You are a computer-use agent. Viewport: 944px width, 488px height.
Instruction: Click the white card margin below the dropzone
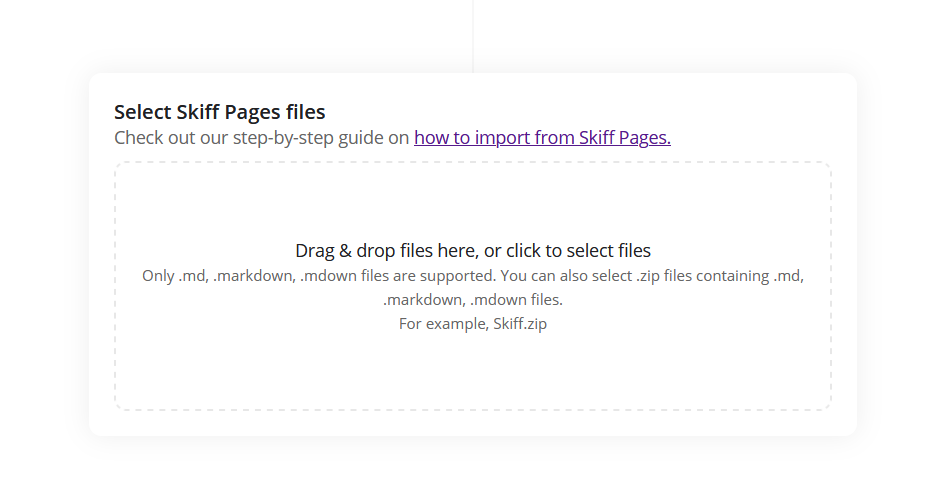pyautogui.click(x=472, y=423)
